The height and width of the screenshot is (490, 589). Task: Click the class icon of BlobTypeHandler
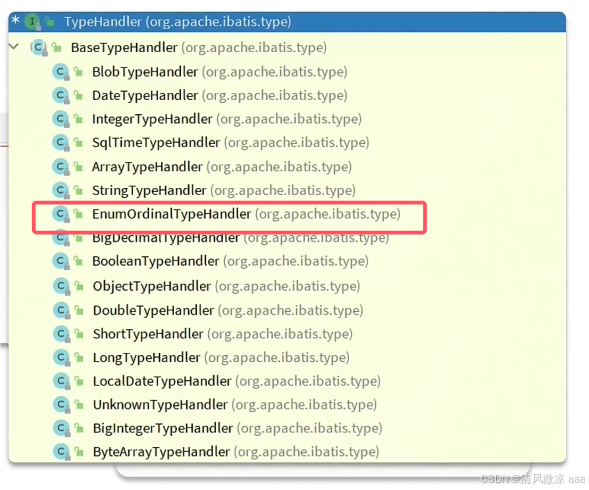(x=60, y=72)
